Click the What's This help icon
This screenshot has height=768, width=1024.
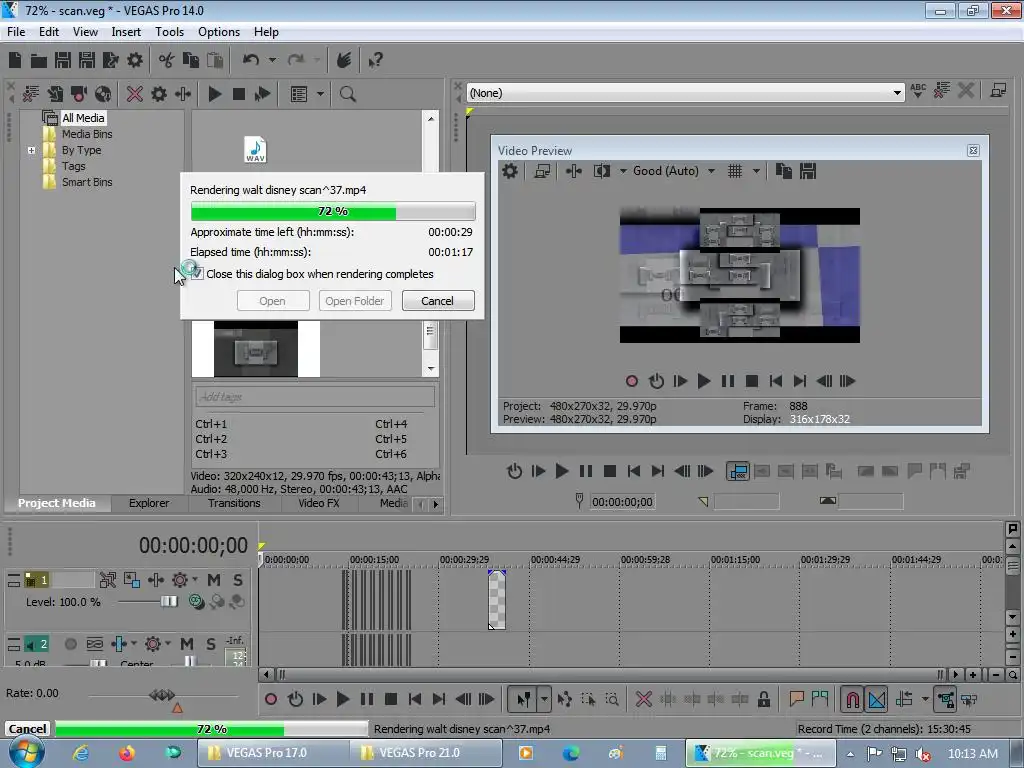pyautogui.click(x=376, y=61)
